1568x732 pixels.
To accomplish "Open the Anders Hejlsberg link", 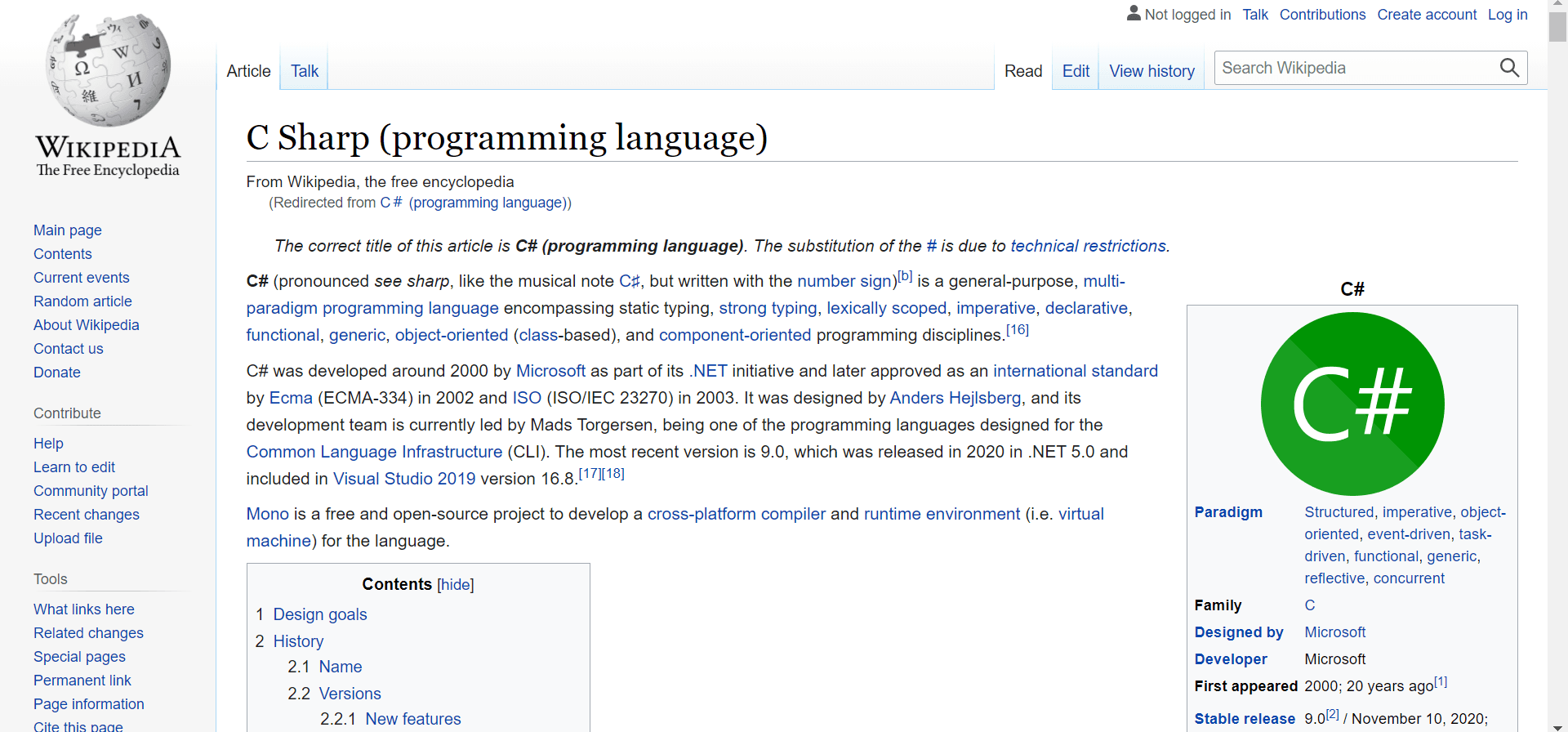I will point(955,398).
